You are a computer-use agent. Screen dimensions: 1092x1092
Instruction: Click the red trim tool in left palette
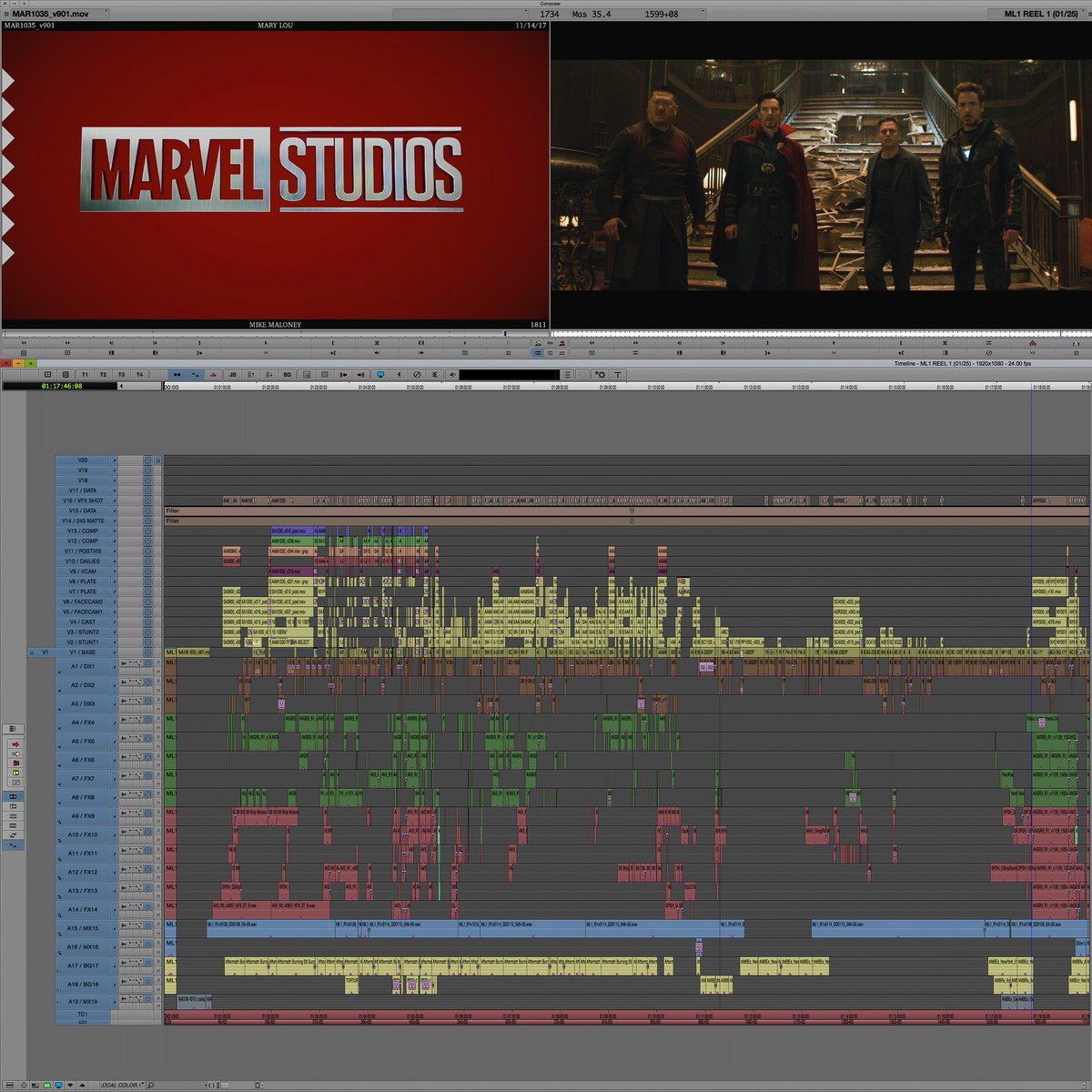pos(15,763)
